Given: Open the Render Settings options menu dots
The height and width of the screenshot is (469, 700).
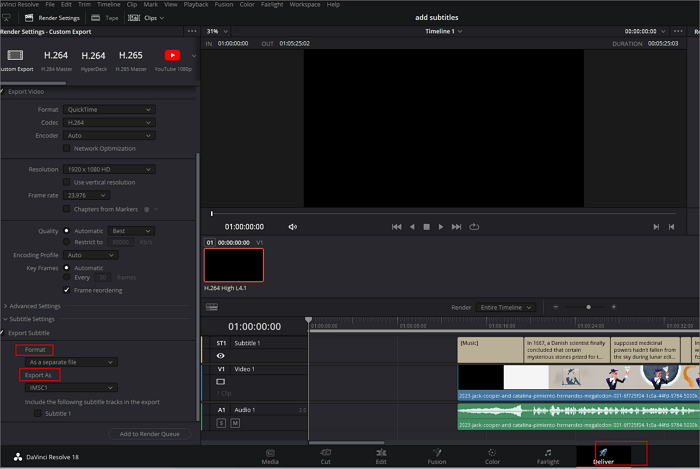Looking at the screenshot, I should coord(192,31).
